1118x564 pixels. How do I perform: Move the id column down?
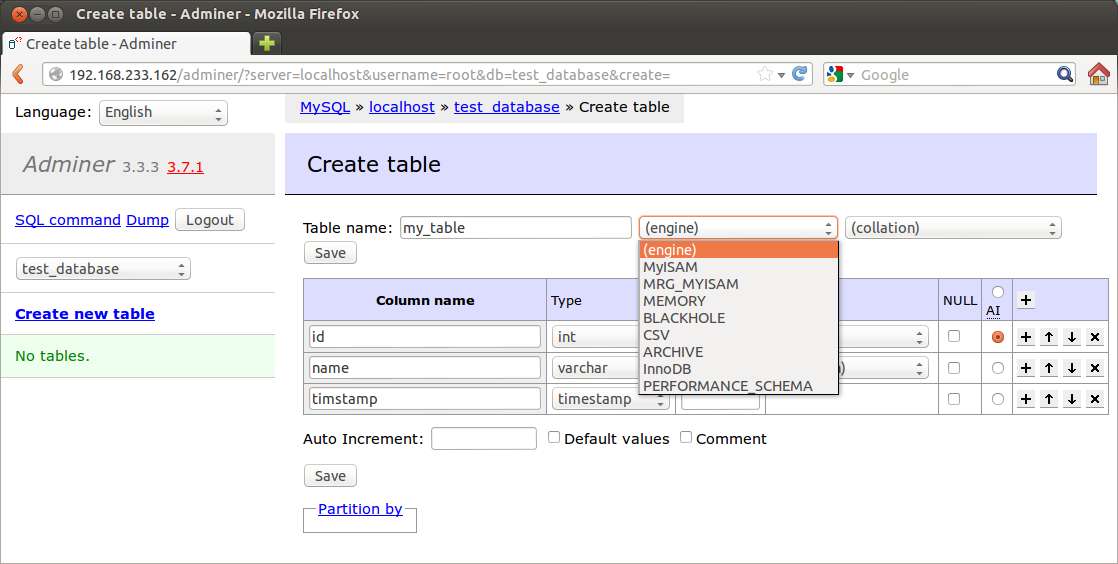[1072, 337]
